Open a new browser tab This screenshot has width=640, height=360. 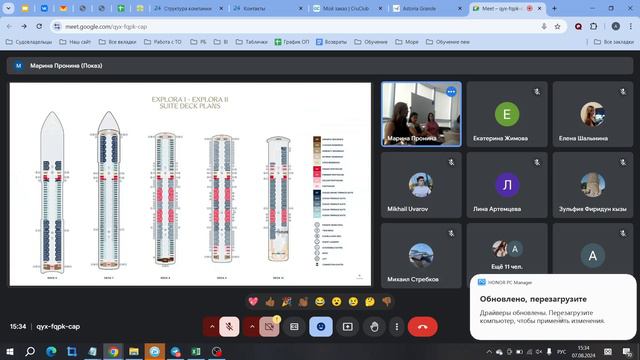(554, 8)
